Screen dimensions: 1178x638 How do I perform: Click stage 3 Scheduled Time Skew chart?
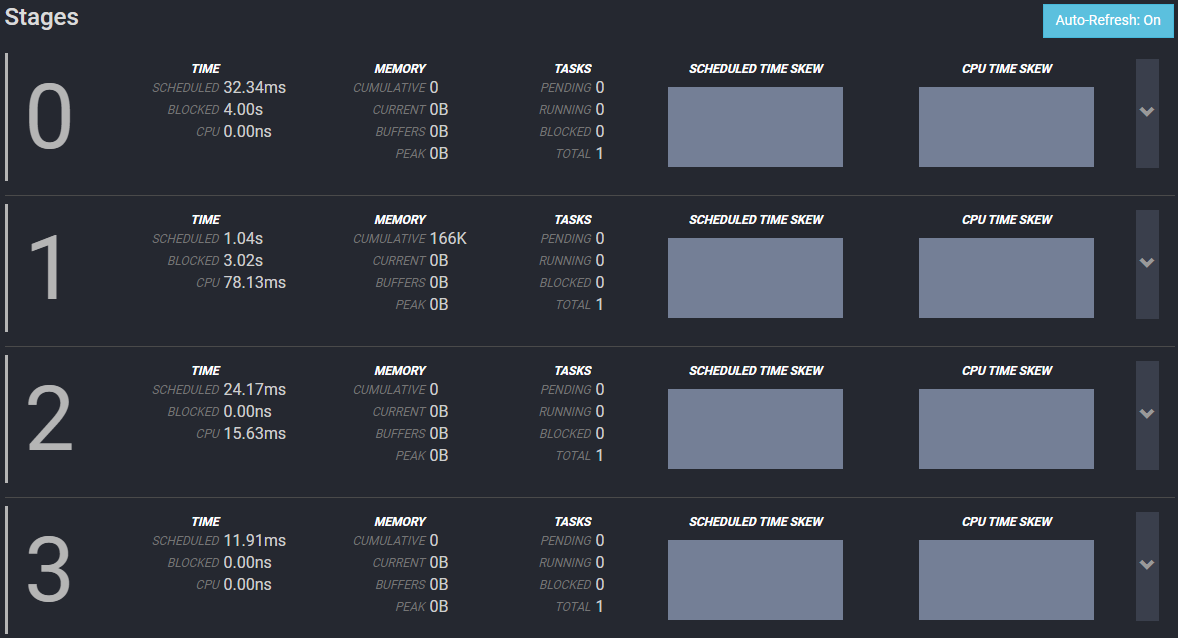click(x=755, y=580)
